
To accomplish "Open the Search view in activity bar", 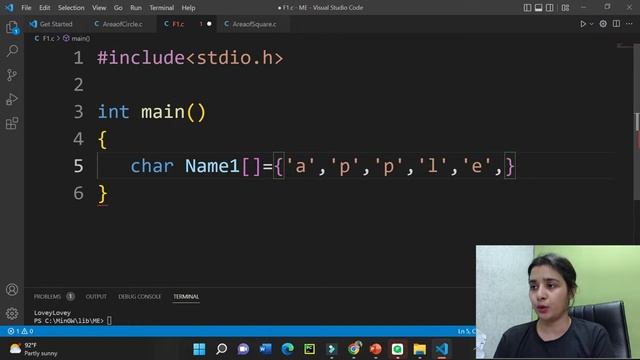I will [12, 51].
